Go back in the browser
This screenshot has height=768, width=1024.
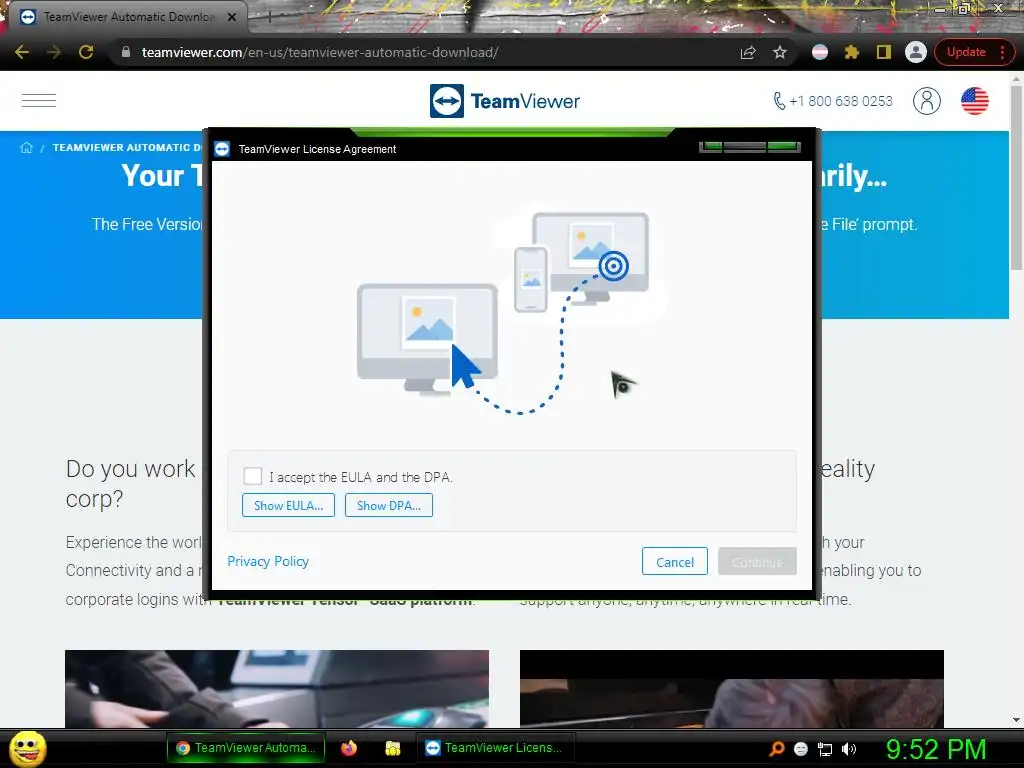tap(22, 52)
